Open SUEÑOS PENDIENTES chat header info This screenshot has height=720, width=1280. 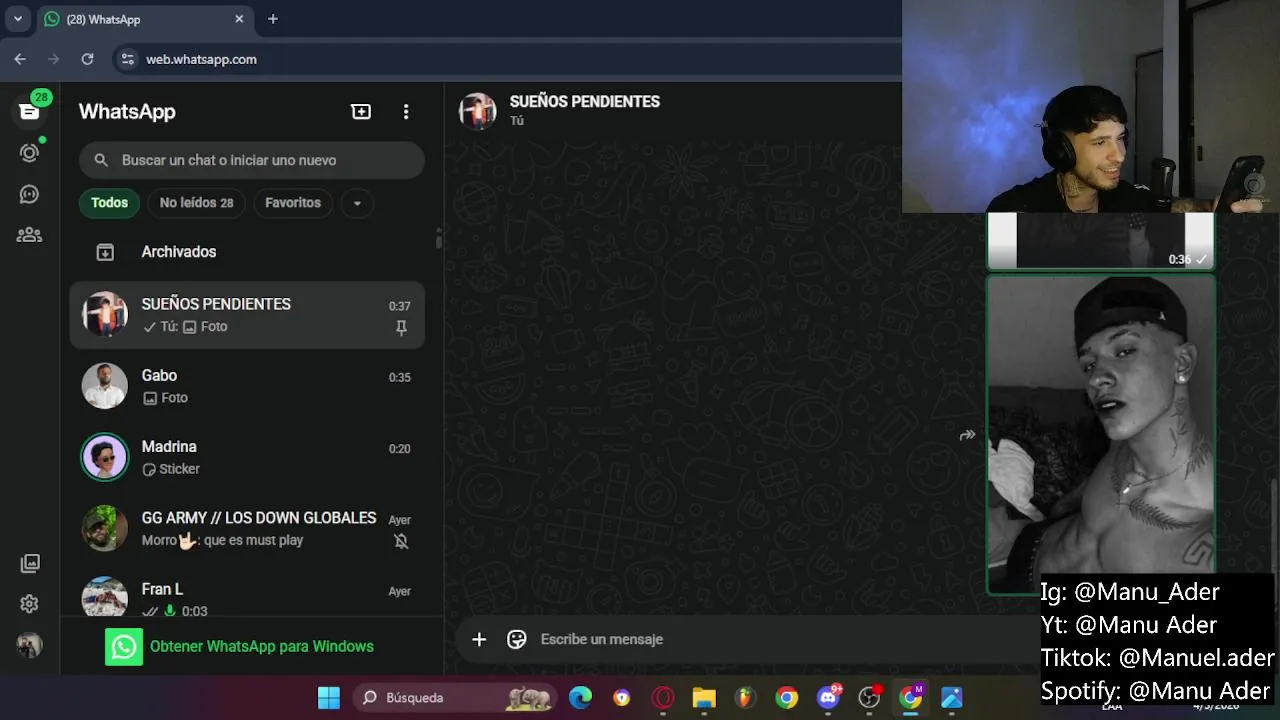pos(585,110)
